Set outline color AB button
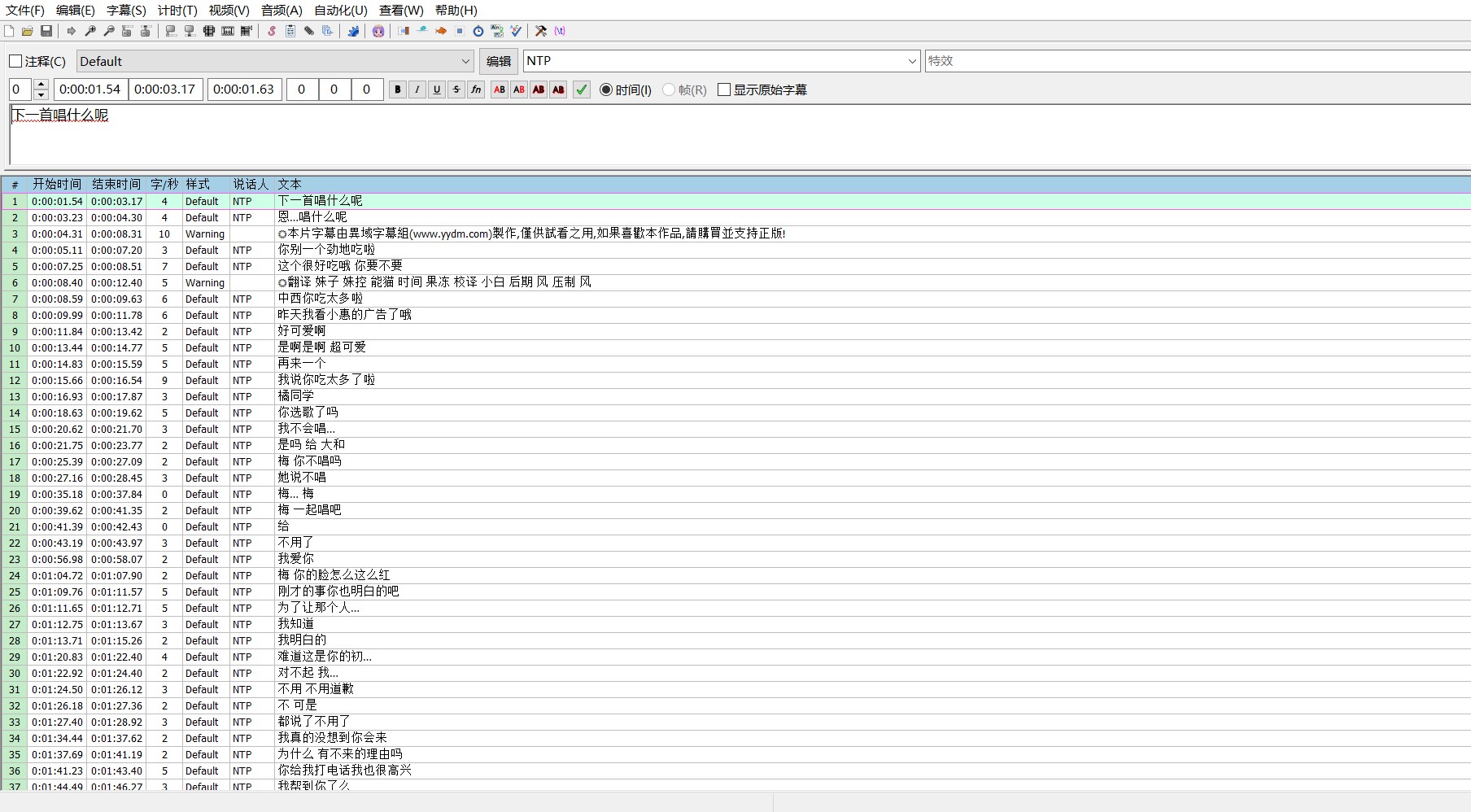 [x=539, y=89]
